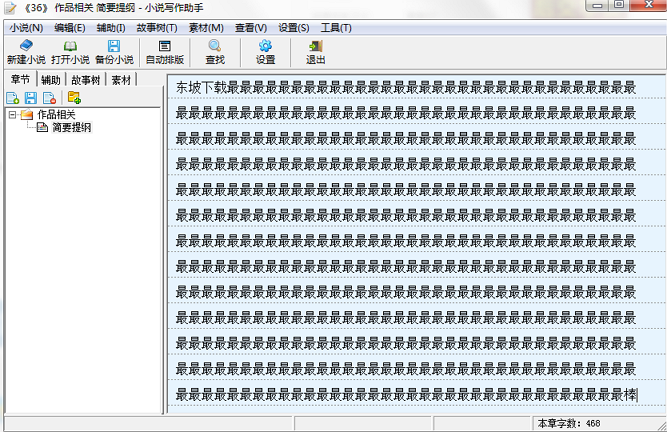Open the 编辑(E) menu

click(x=70, y=28)
